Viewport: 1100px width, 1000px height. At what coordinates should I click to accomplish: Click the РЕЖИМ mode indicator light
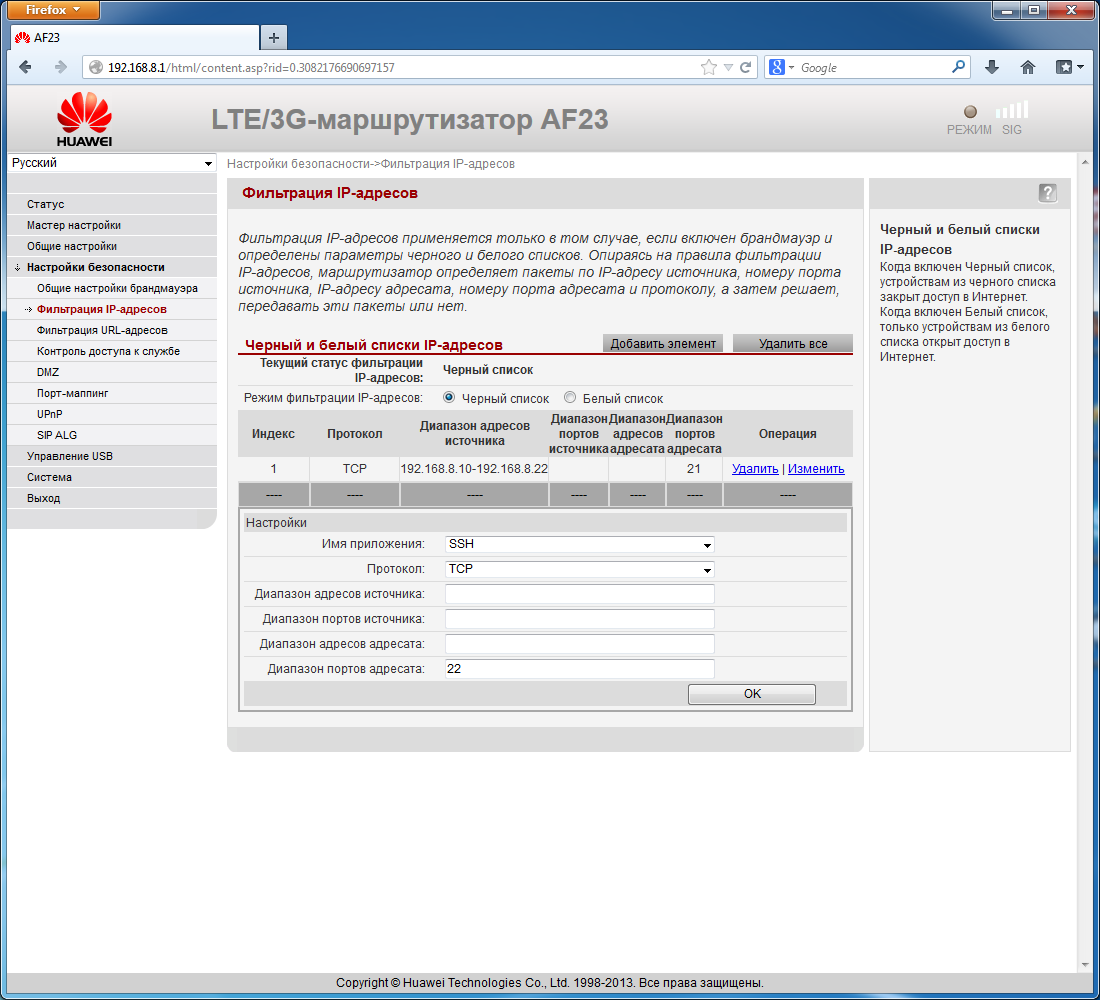point(970,112)
